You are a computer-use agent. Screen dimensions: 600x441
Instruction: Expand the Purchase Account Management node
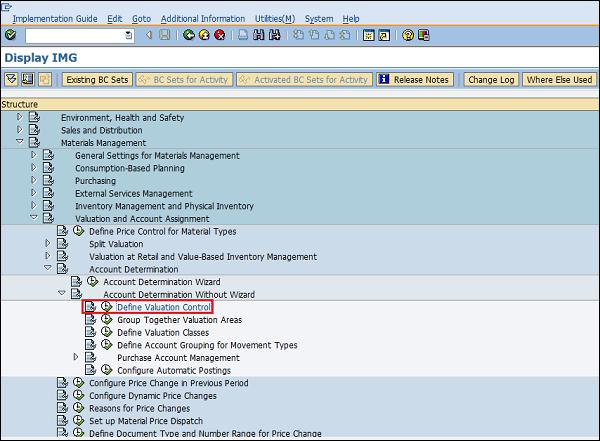(75, 357)
